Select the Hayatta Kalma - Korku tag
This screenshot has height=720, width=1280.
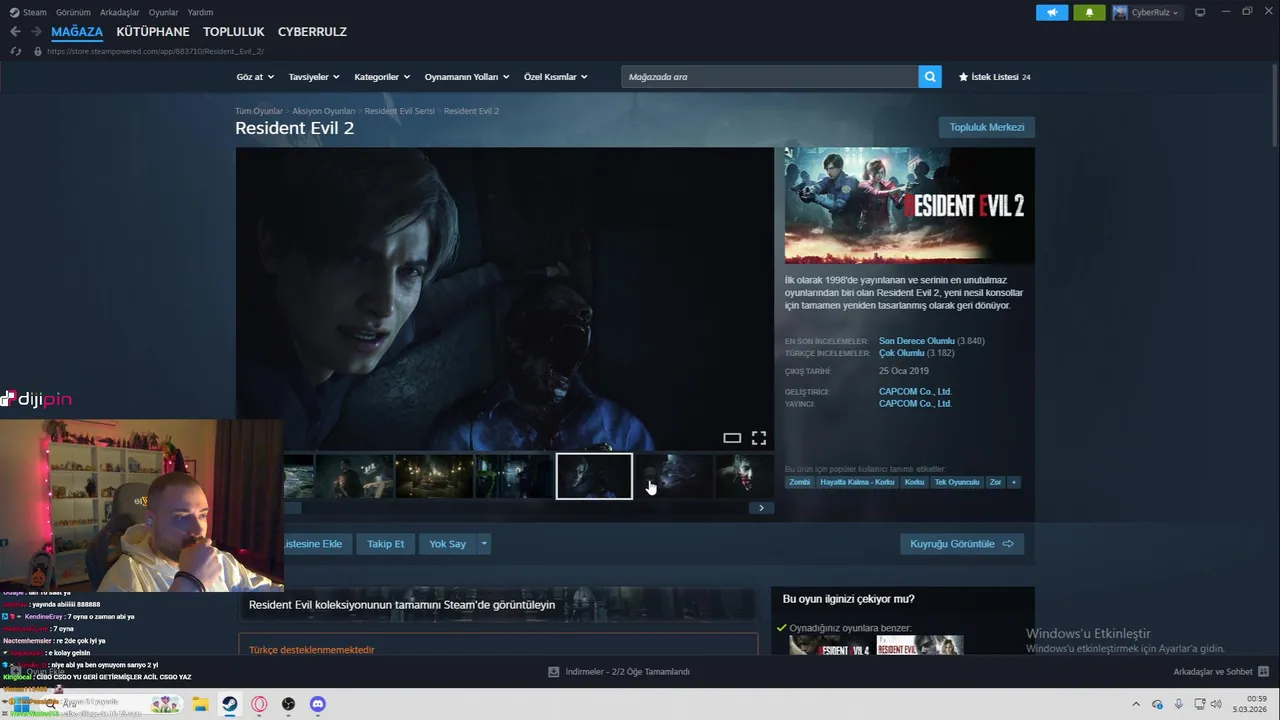[x=858, y=482]
